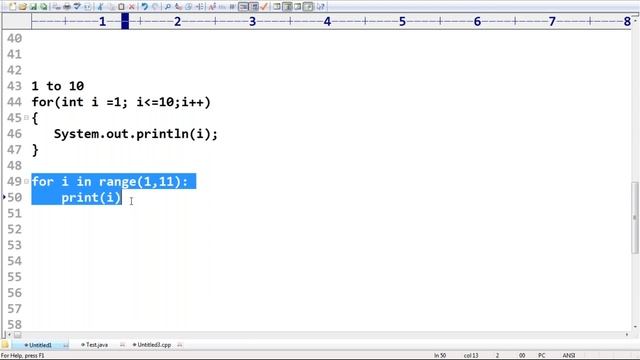
Task: Close the Test.java document tab
Action: [122, 345]
